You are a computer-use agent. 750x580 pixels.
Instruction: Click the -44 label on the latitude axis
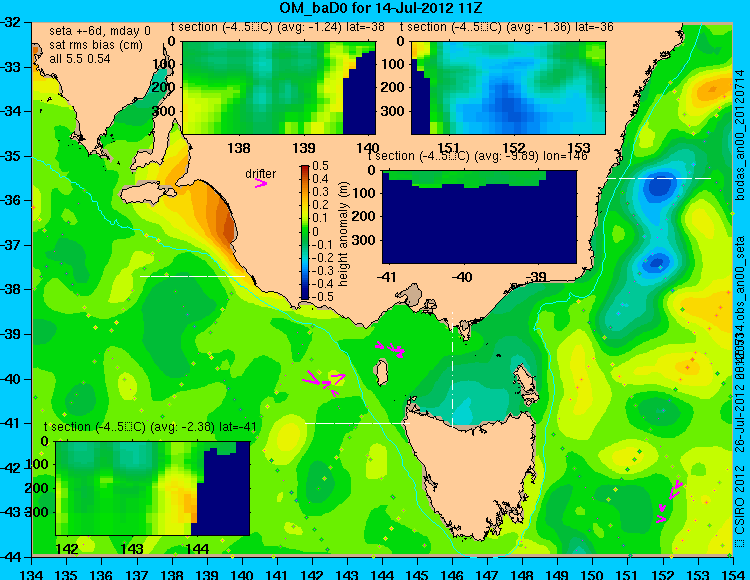click(x=10, y=557)
